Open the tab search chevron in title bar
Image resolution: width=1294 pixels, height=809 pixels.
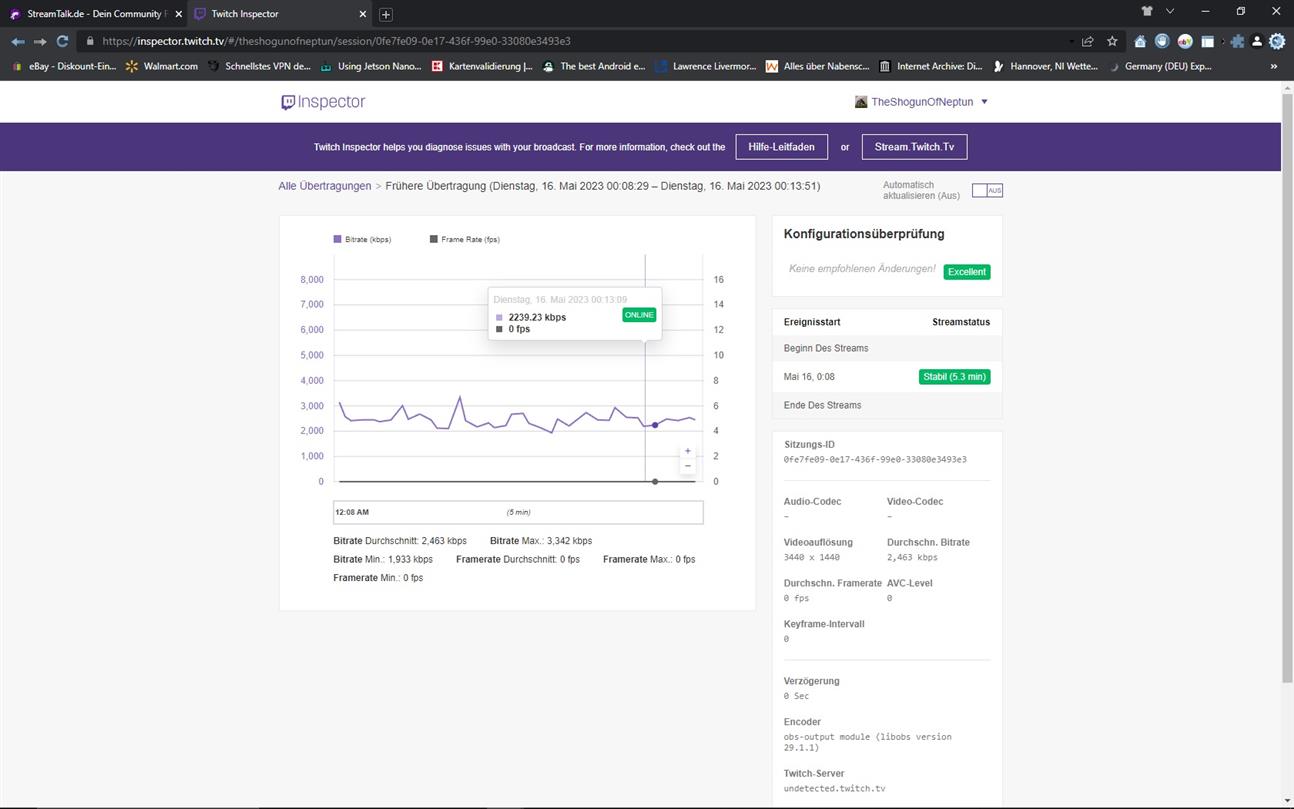pos(1170,12)
